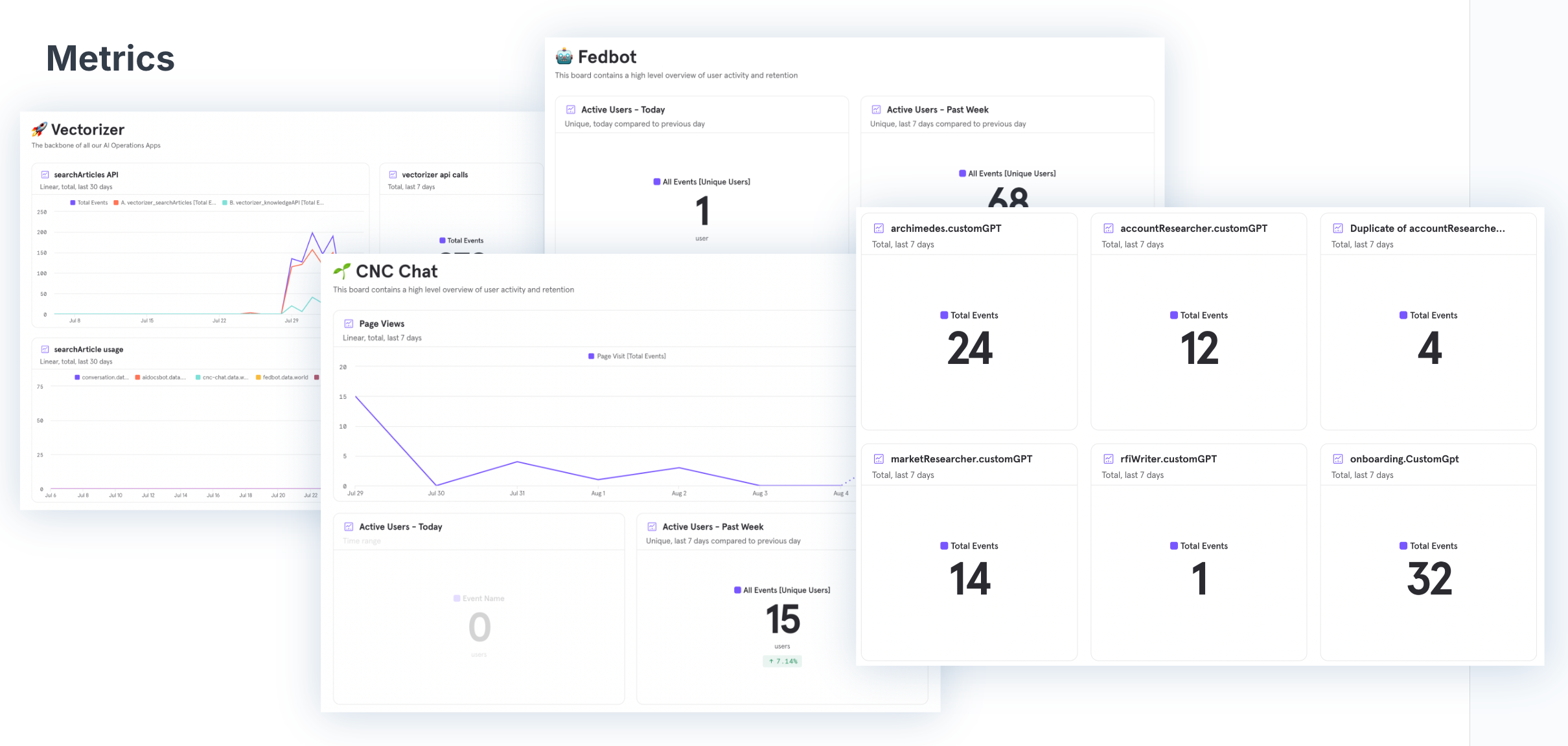Image resolution: width=1568 pixels, height=746 pixels.
Task: Click cnc-chat.data.w... legend swatch
Action: coord(198,378)
